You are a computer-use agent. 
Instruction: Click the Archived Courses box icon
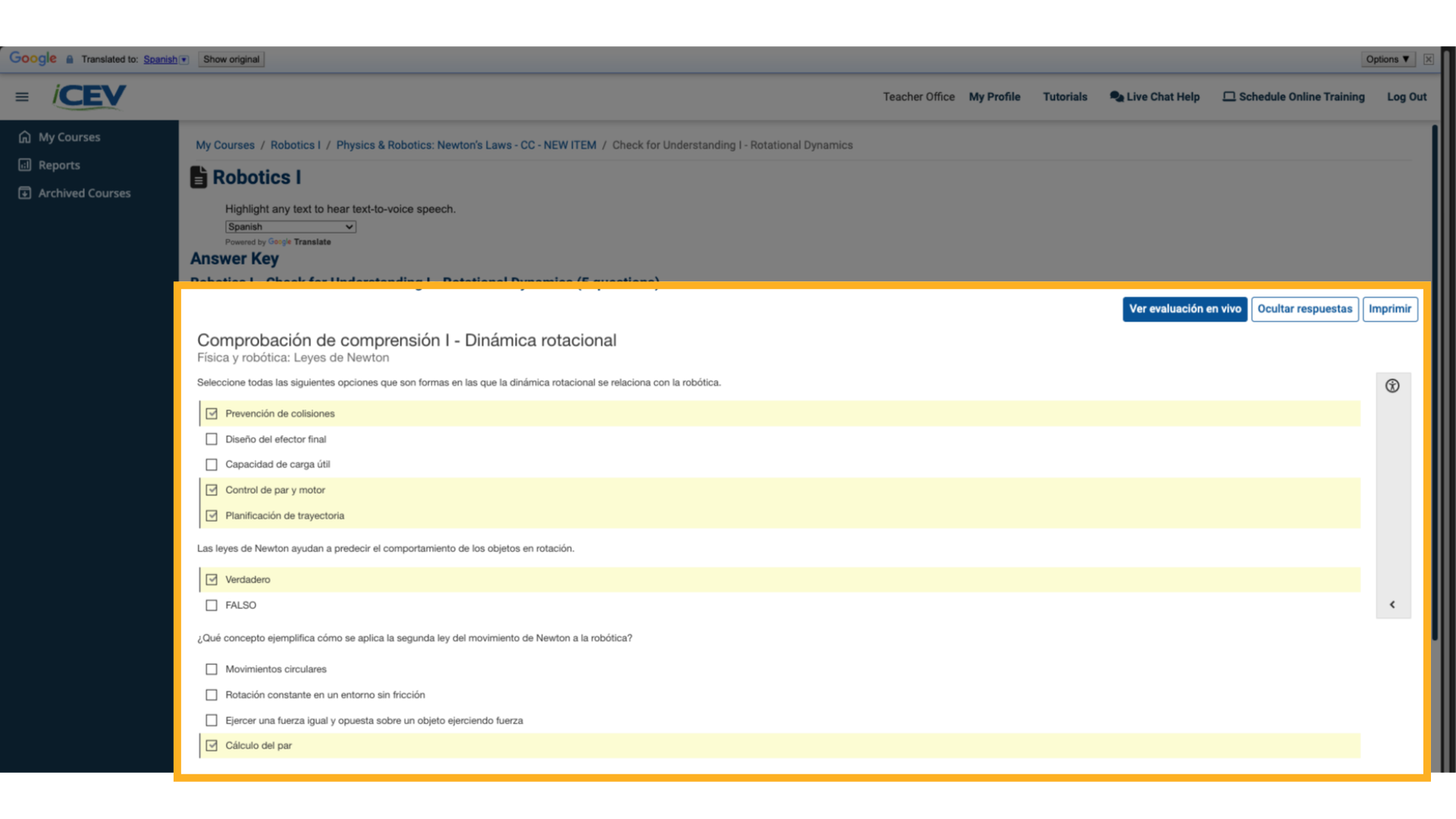pos(25,193)
